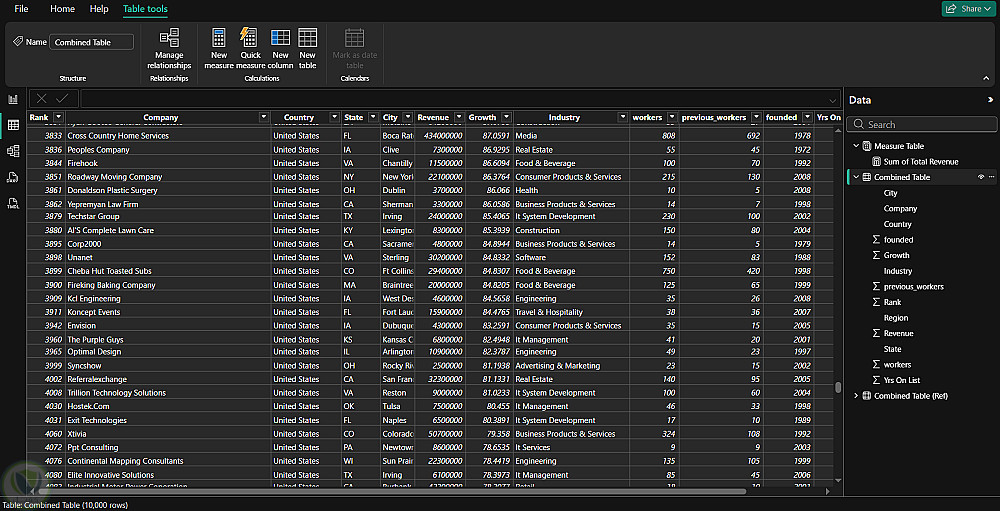This screenshot has height=511, width=1000.
Task: Open the File menu
Action: [21, 9]
